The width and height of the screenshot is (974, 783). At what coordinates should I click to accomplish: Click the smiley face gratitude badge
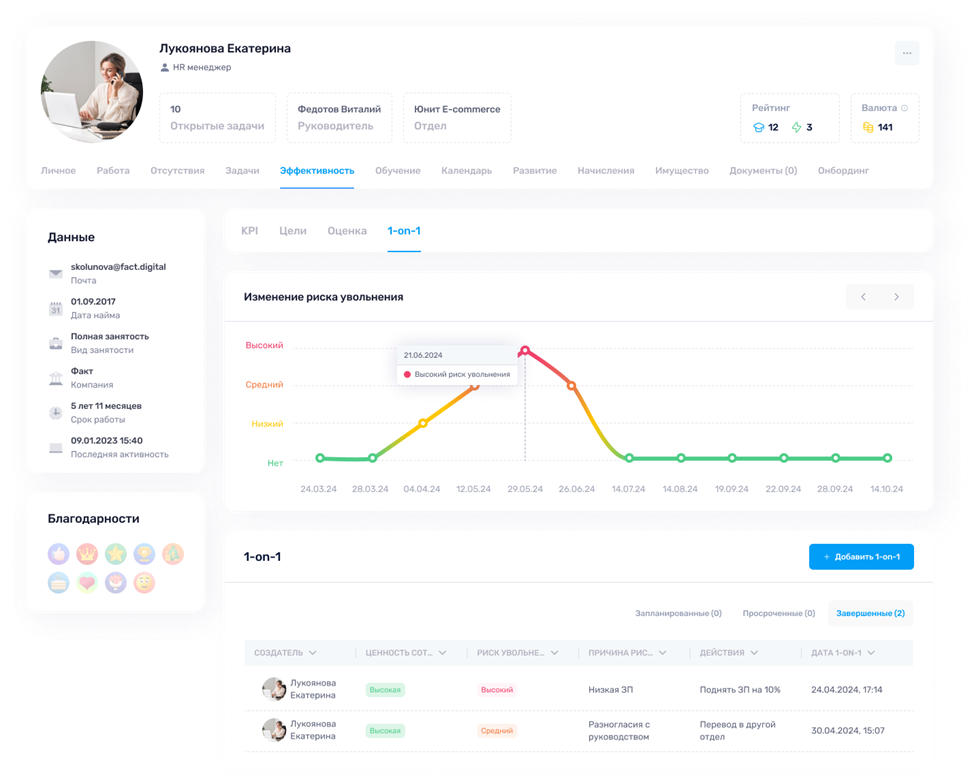tap(144, 582)
